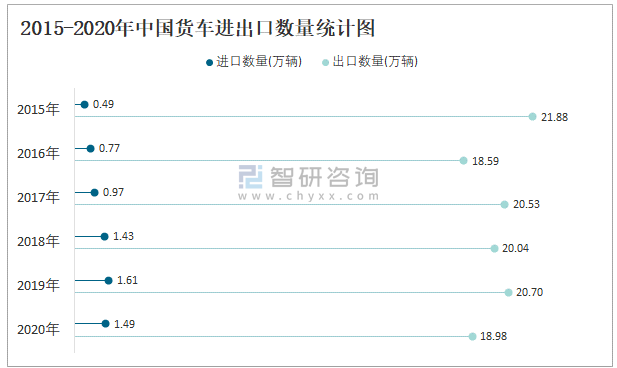Click the 智研咨询 watermark logo
617x368 pixels.
coord(308,177)
